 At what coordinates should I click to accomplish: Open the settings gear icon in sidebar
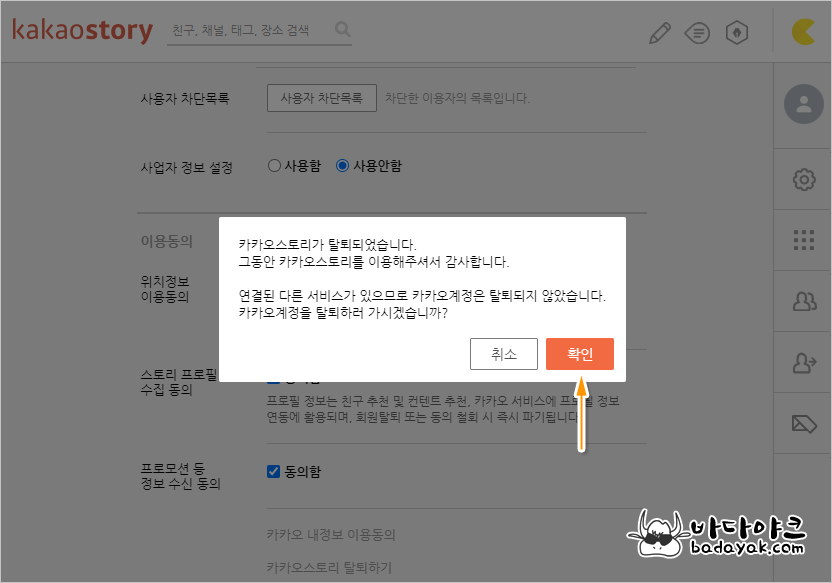tap(804, 180)
